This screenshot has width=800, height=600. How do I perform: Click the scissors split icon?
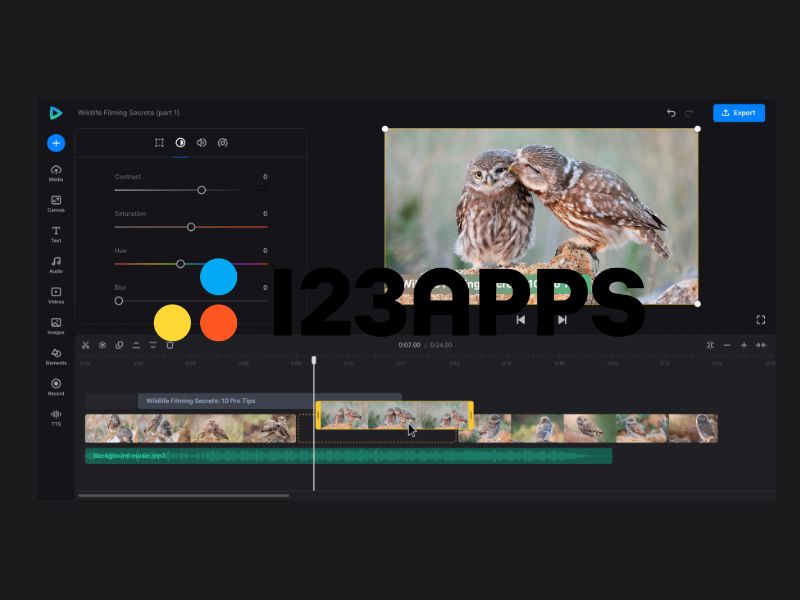pos(86,345)
